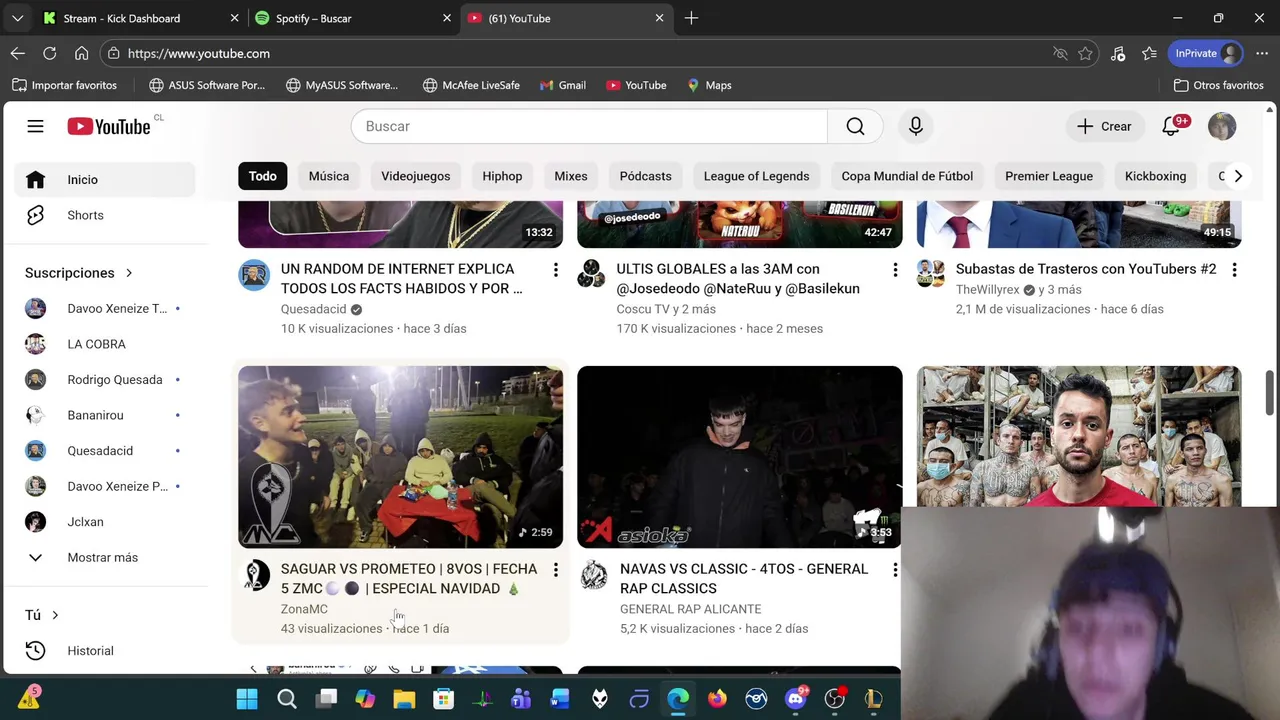Viewport: 1280px width, 720px height.
Task: Open options menu for UN RANDOM DE INTERNET video
Action: [x=556, y=270]
